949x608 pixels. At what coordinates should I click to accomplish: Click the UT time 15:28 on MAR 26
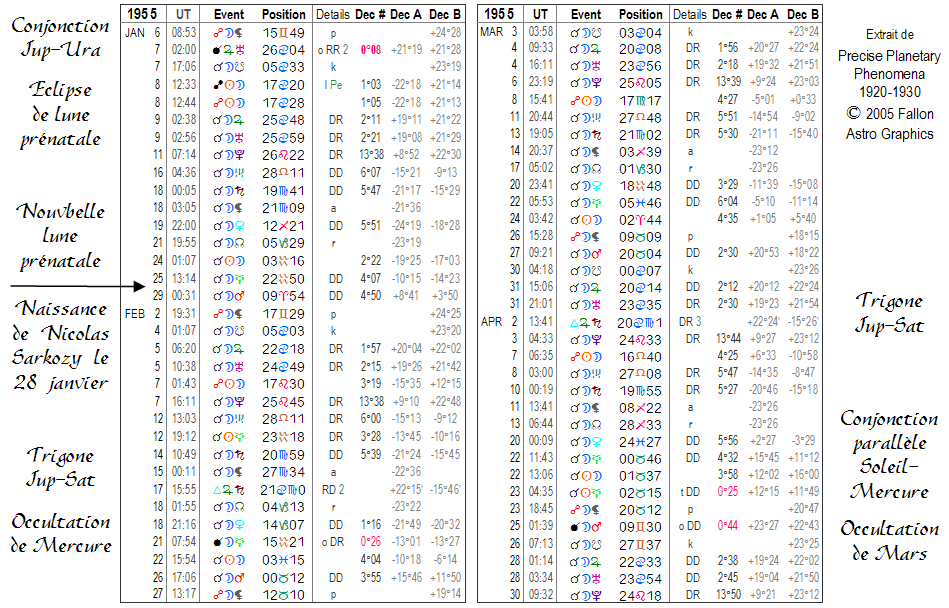click(x=540, y=236)
